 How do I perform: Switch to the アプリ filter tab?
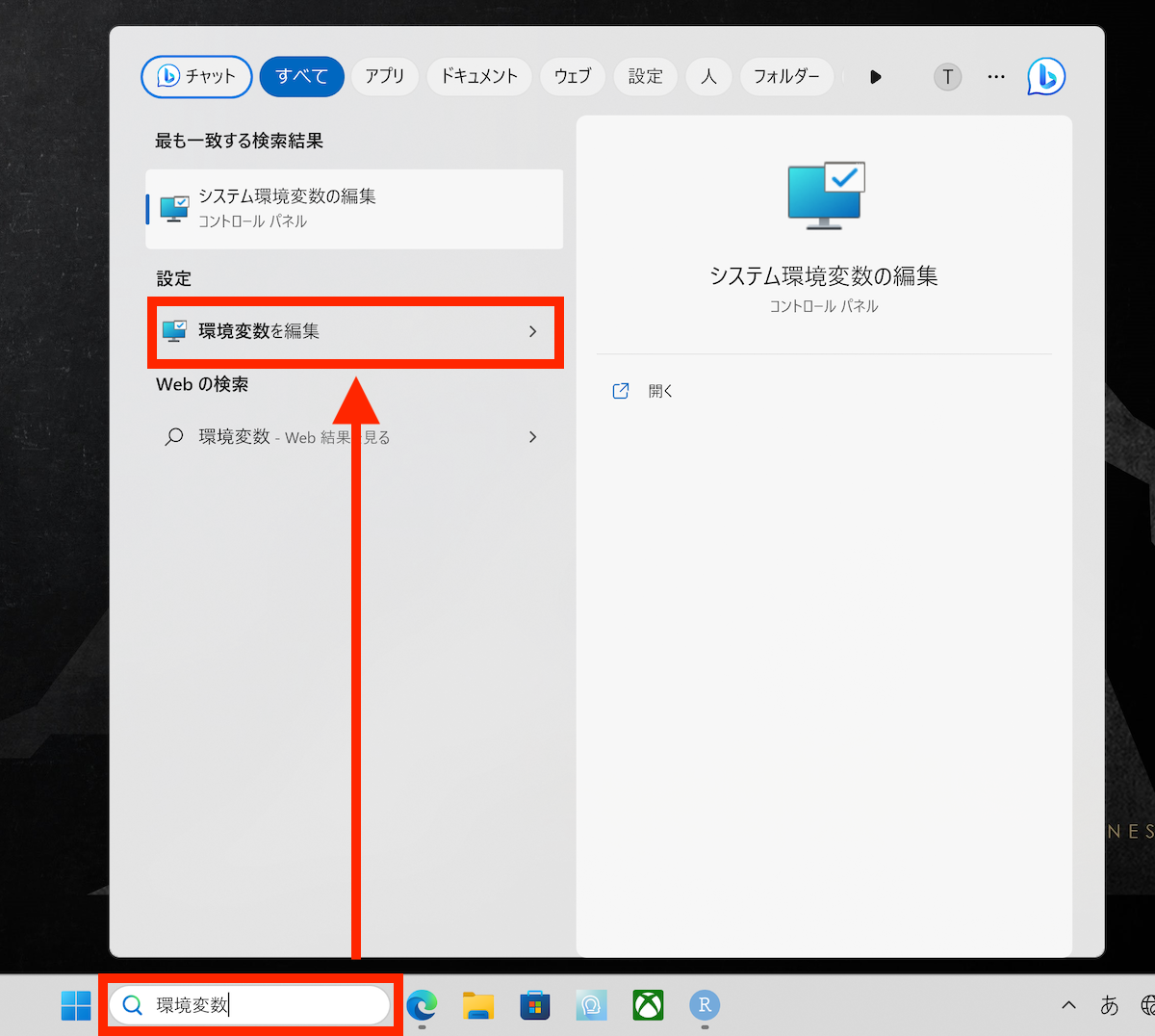(x=385, y=76)
